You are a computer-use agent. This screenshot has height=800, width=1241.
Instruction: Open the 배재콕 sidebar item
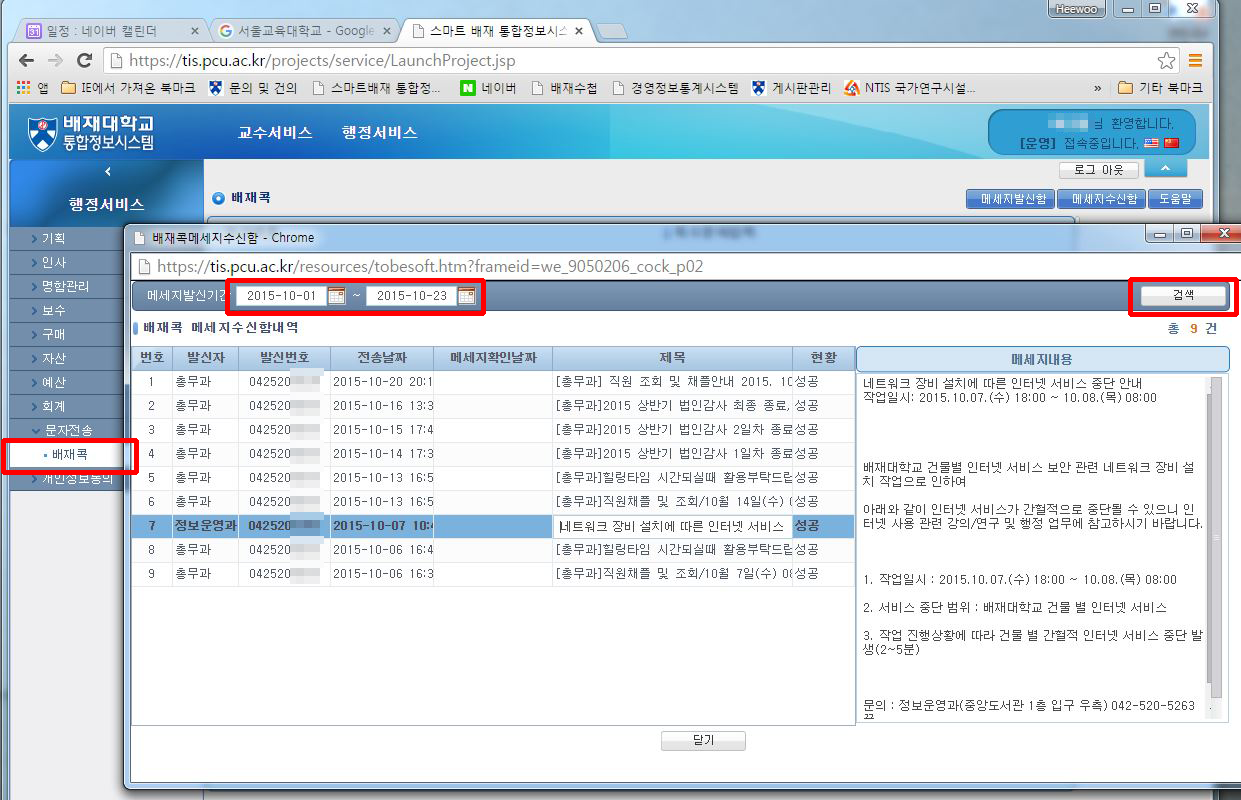pyautogui.click(x=70, y=455)
